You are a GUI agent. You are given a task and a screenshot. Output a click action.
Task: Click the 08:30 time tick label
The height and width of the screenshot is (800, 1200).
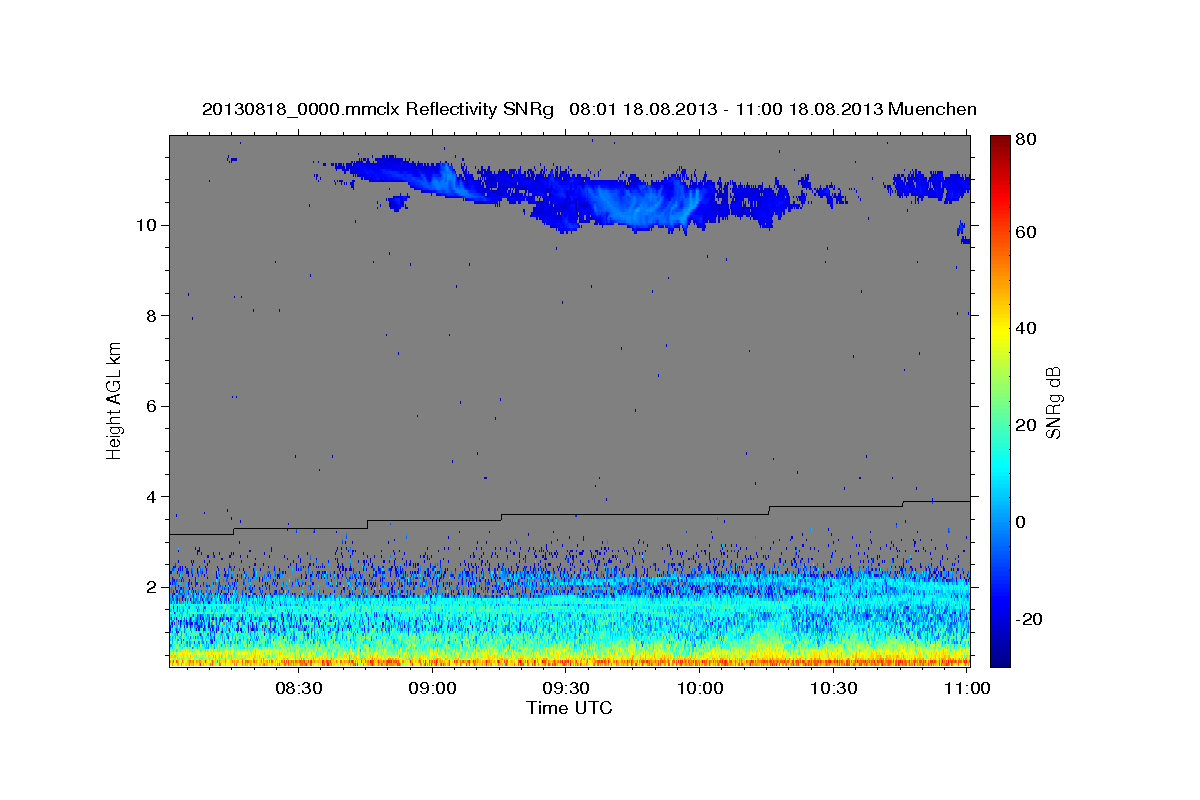click(x=299, y=688)
